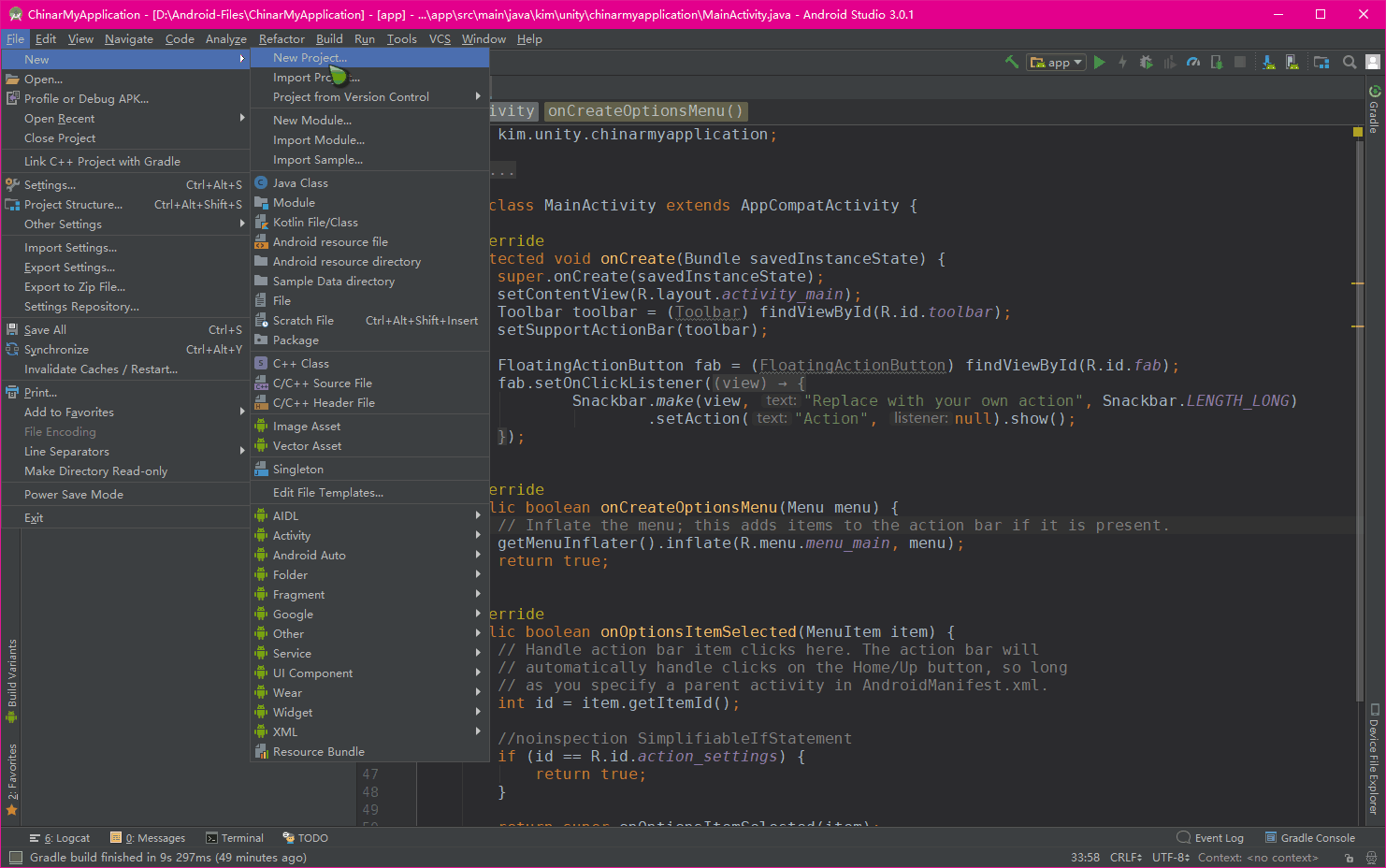Click Invalidate Caches / Restart...
The width and height of the screenshot is (1386, 868).
[x=125, y=369]
